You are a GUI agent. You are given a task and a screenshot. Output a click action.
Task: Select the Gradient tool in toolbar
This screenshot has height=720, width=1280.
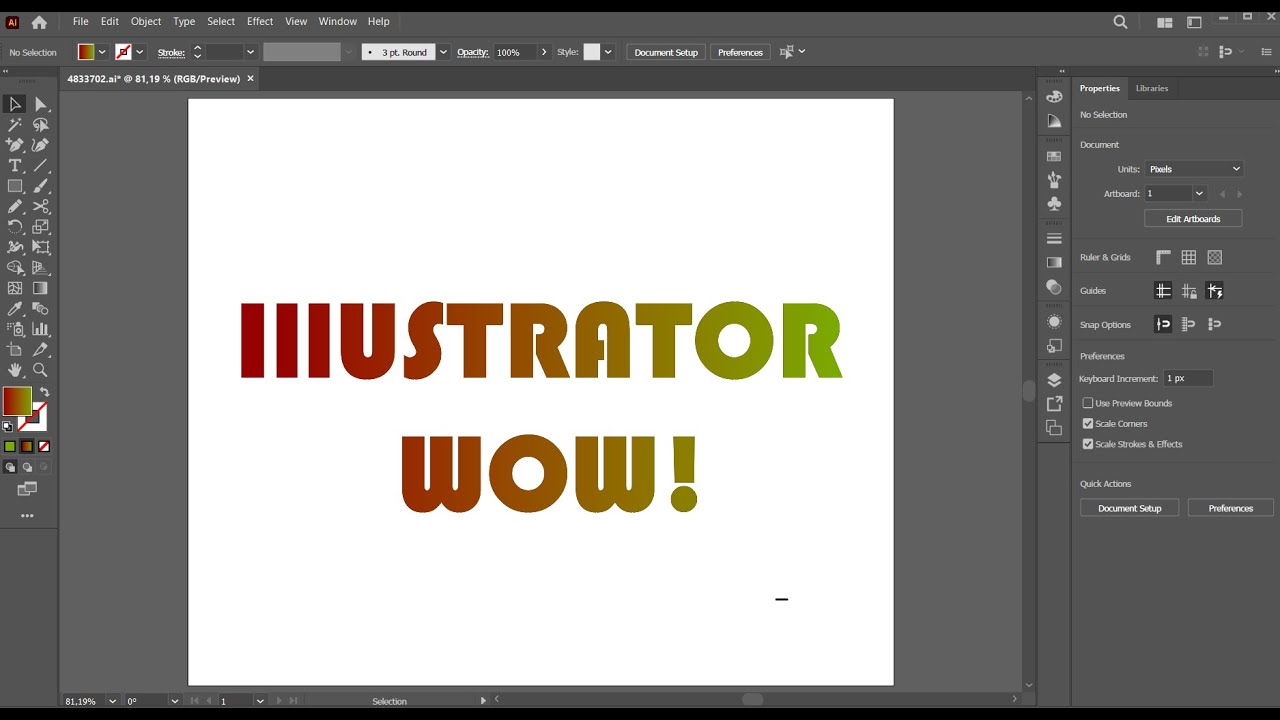41,288
